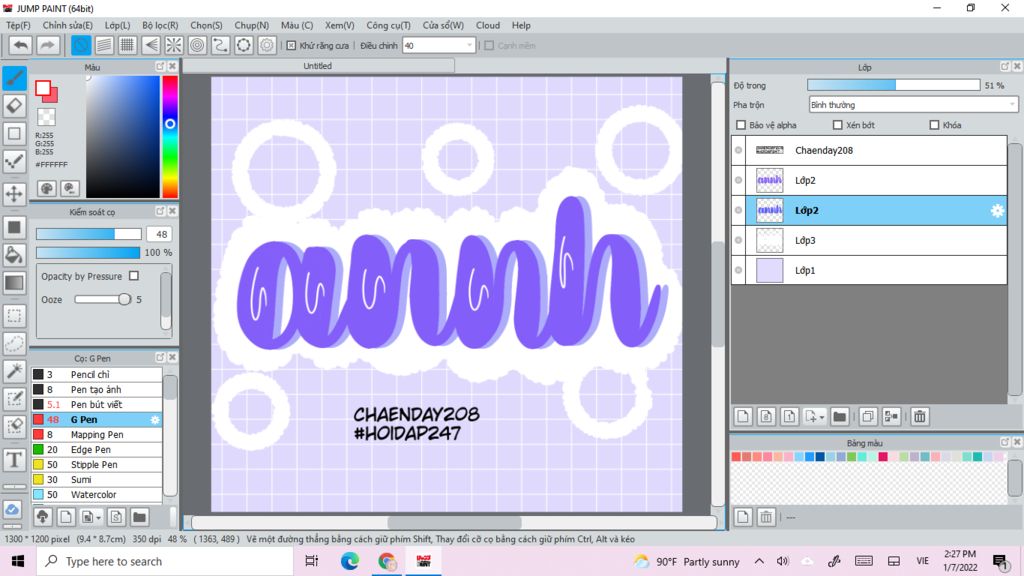Click the Undo arrow button

point(20,45)
